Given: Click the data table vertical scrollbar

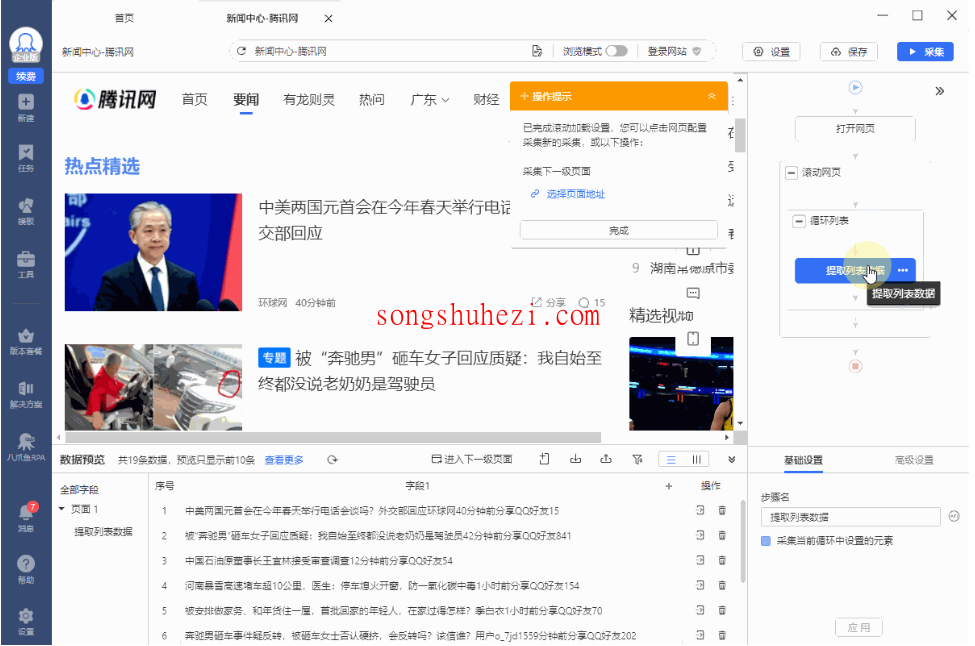Looking at the screenshot, I should point(743,541).
